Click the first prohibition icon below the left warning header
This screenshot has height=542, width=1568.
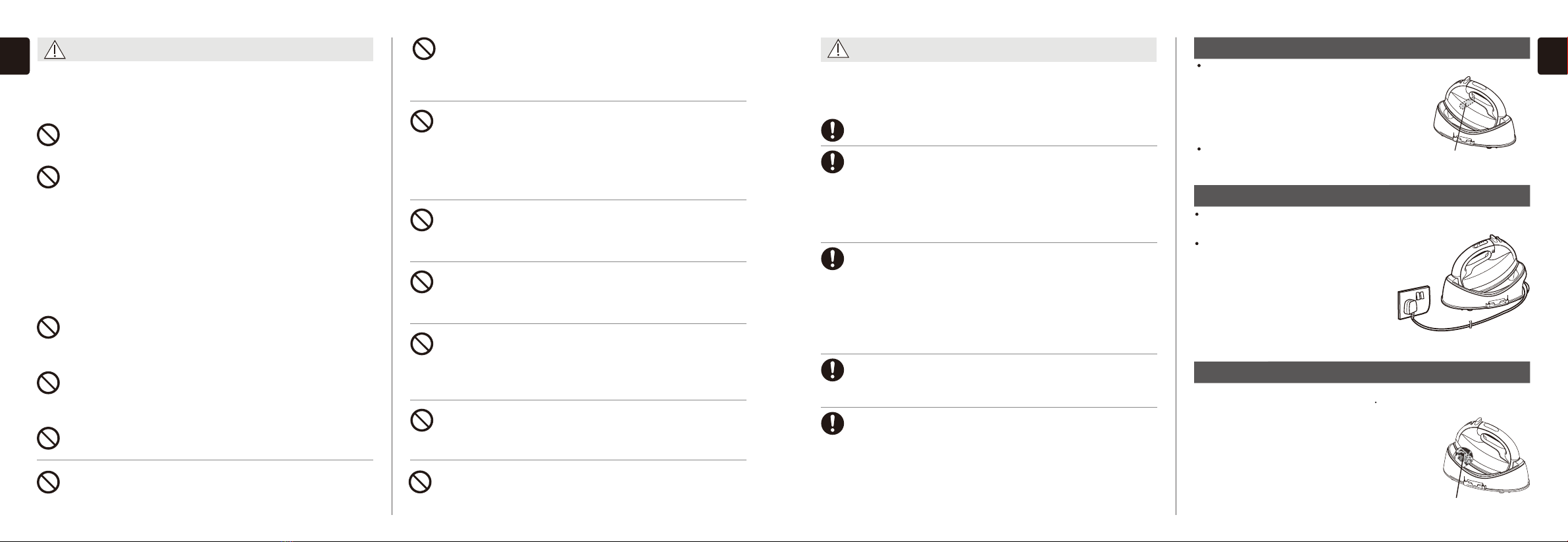click(48, 134)
